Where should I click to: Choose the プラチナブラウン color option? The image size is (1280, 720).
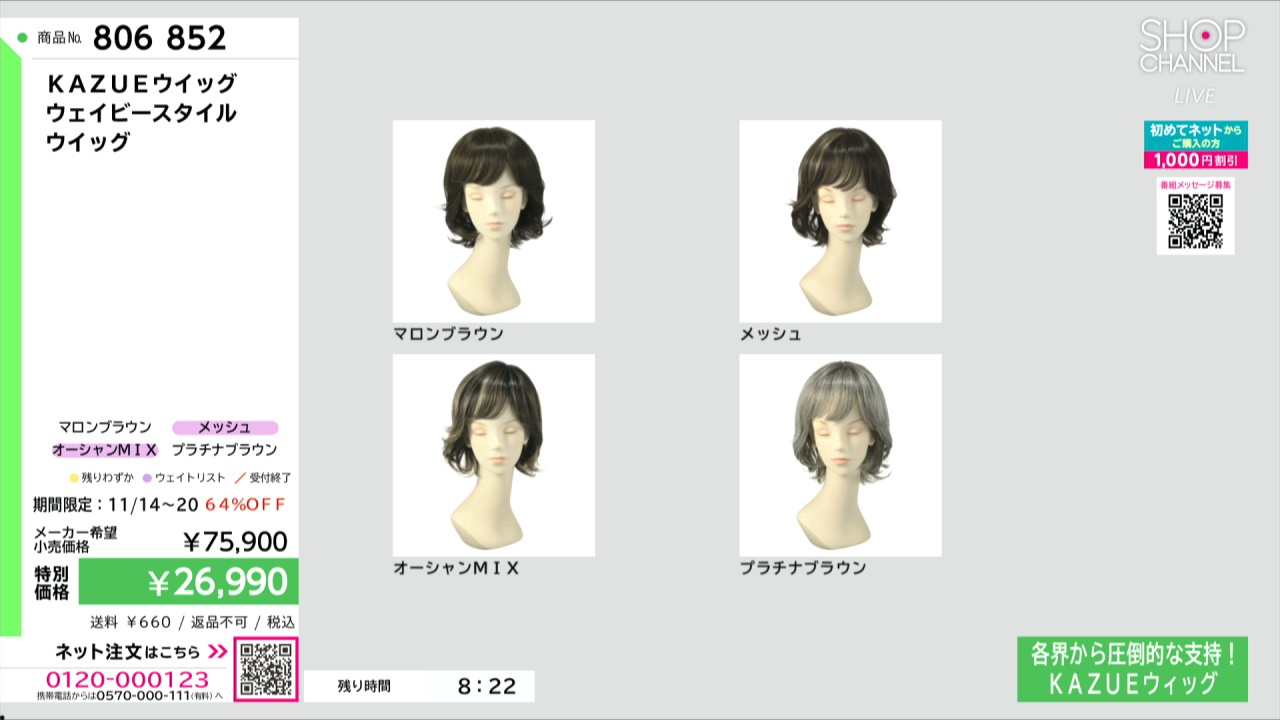(224, 450)
